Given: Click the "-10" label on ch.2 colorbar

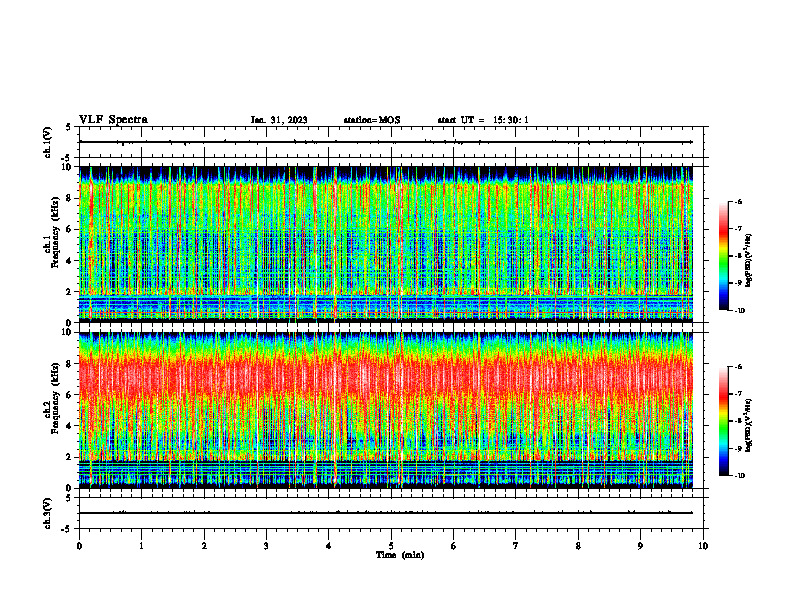Looking at the screenshot, I should [739, 476].
